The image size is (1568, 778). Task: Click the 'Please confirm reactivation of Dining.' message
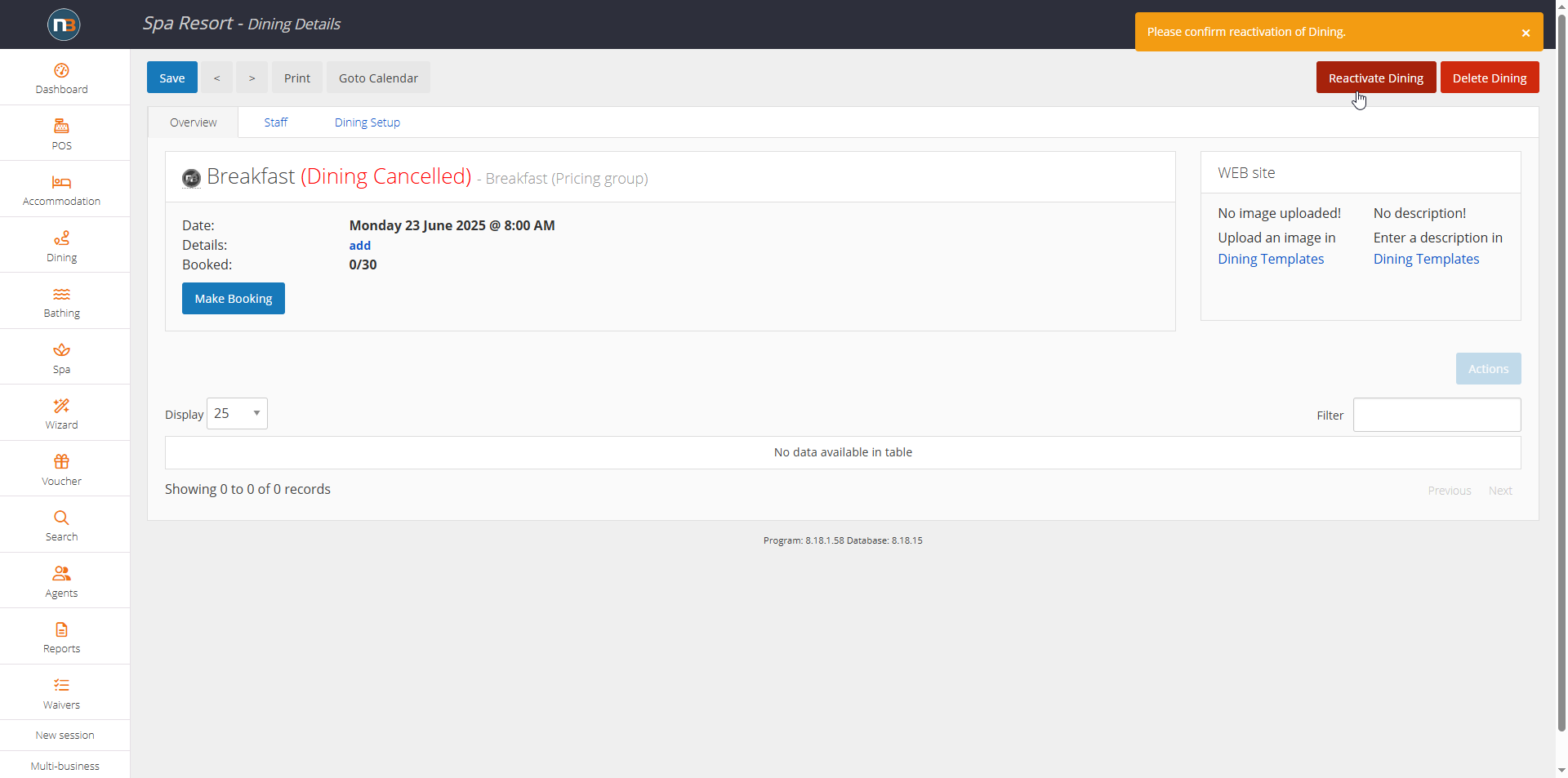[1246, 32]
